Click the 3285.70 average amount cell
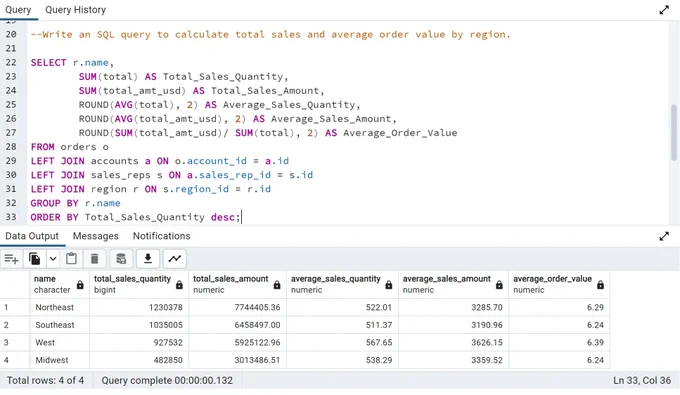The width and height of the screenshot is (680, 395). (454, 307)
